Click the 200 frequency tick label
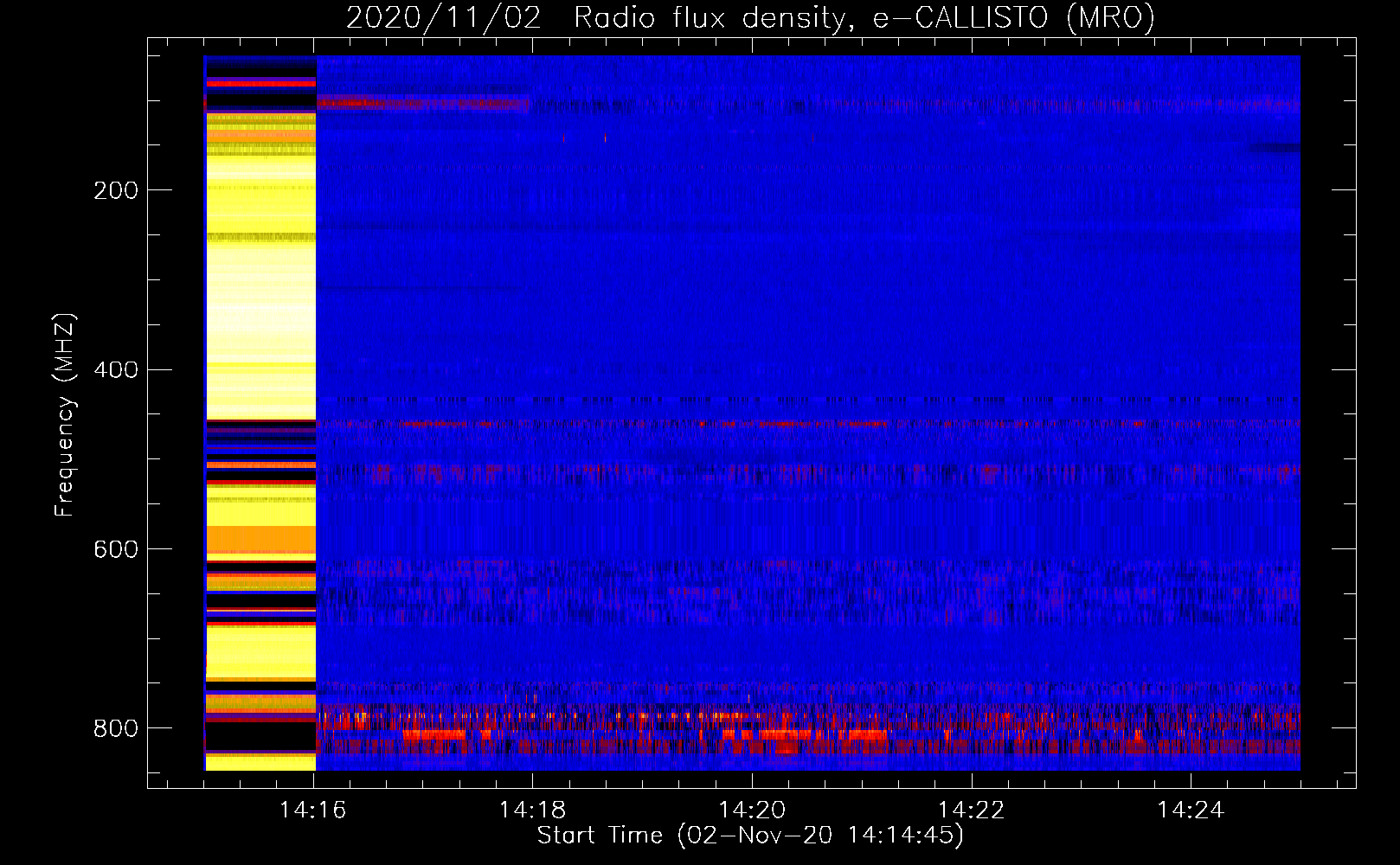 [x=116, y=190]
